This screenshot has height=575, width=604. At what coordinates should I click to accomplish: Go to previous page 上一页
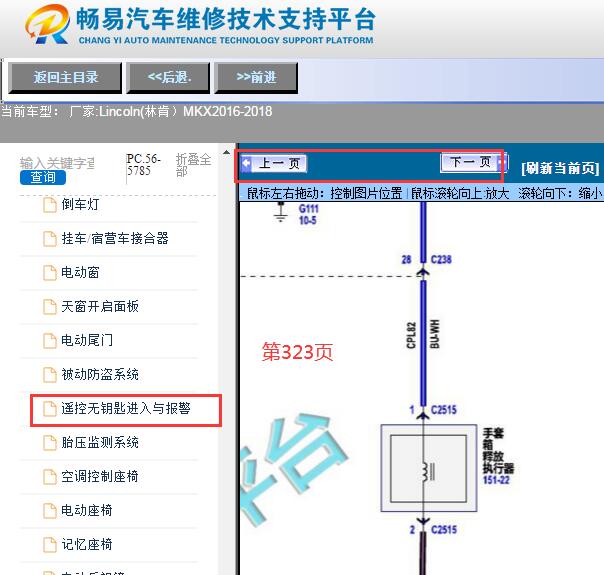(x=273, y=163)
